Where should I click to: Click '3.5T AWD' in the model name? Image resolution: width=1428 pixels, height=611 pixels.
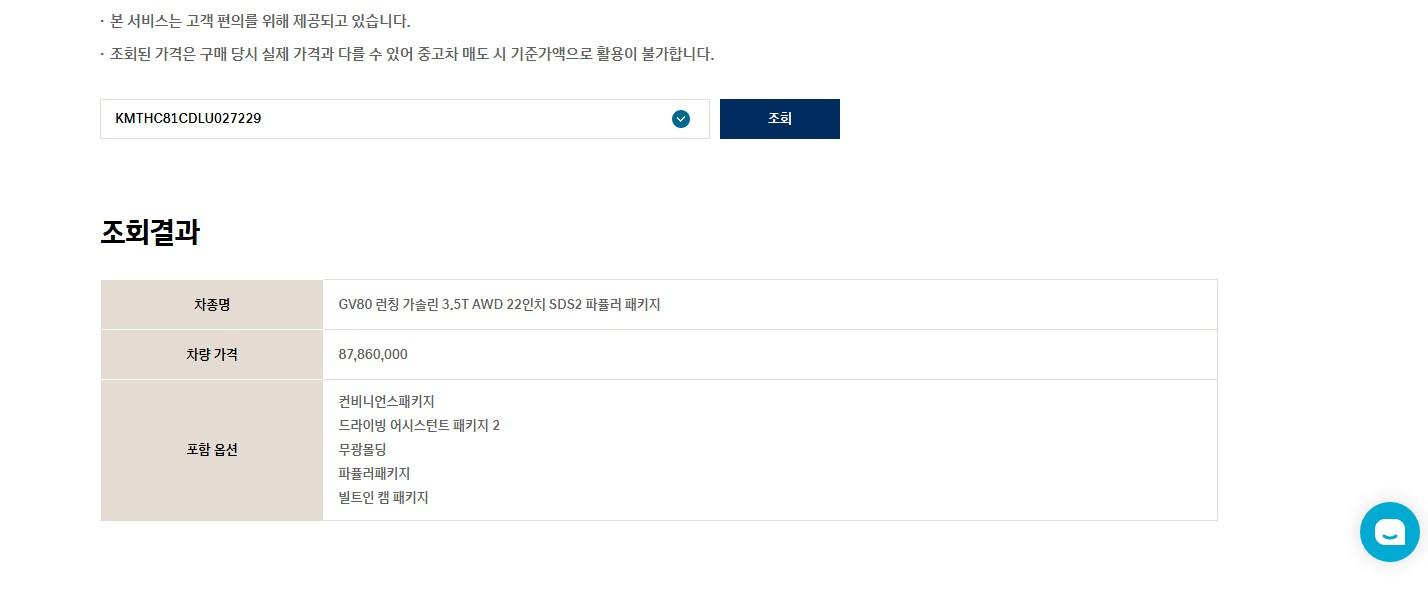click(x=473, y=305)
